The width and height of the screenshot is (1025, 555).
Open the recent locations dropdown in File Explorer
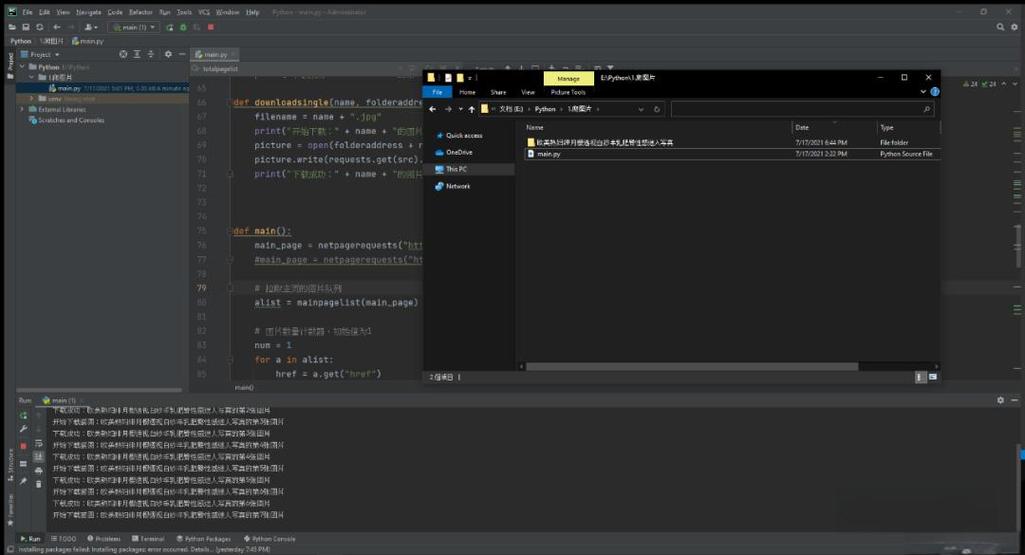point(460,109)
